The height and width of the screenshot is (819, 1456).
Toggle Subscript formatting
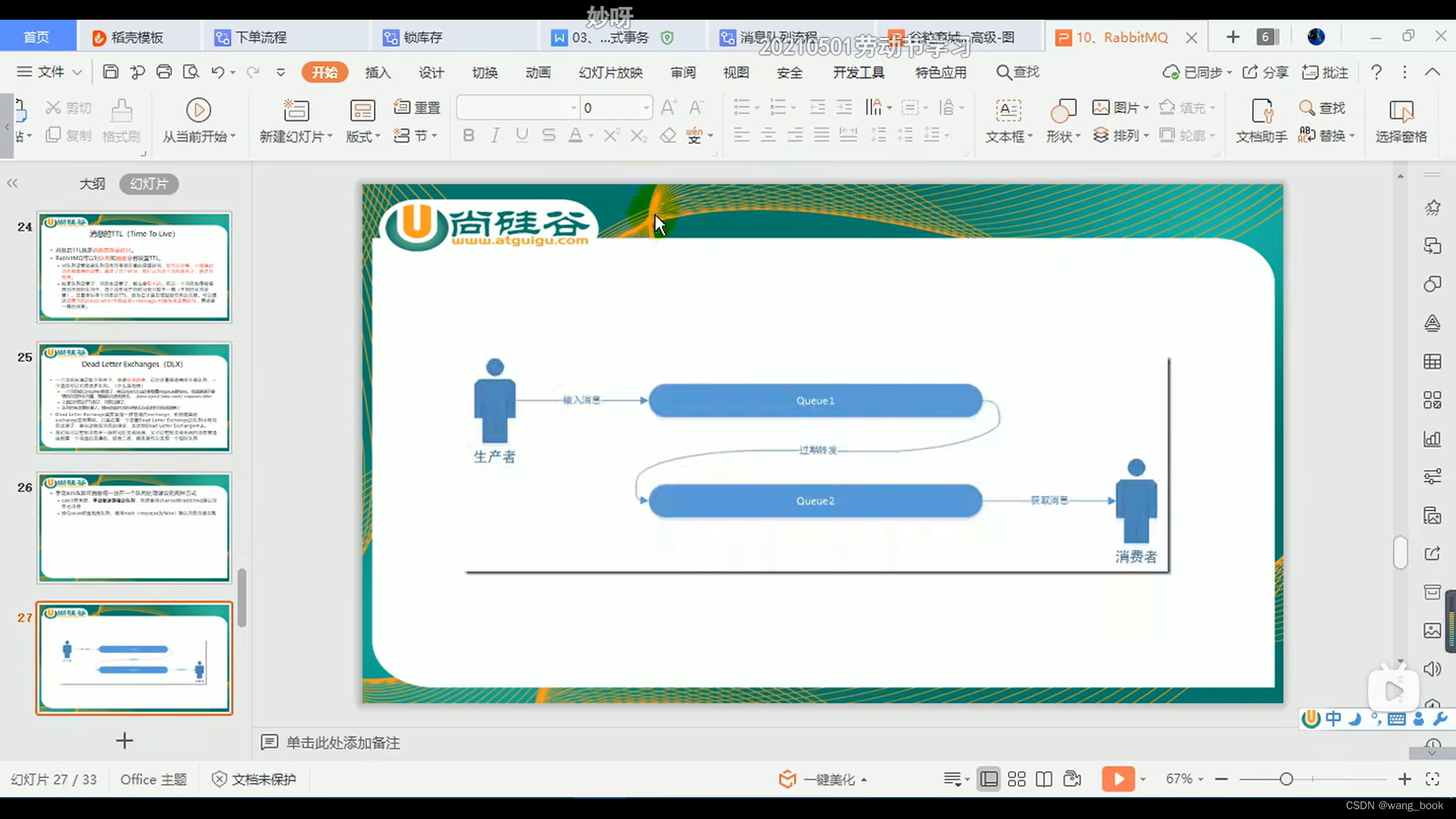639,136
